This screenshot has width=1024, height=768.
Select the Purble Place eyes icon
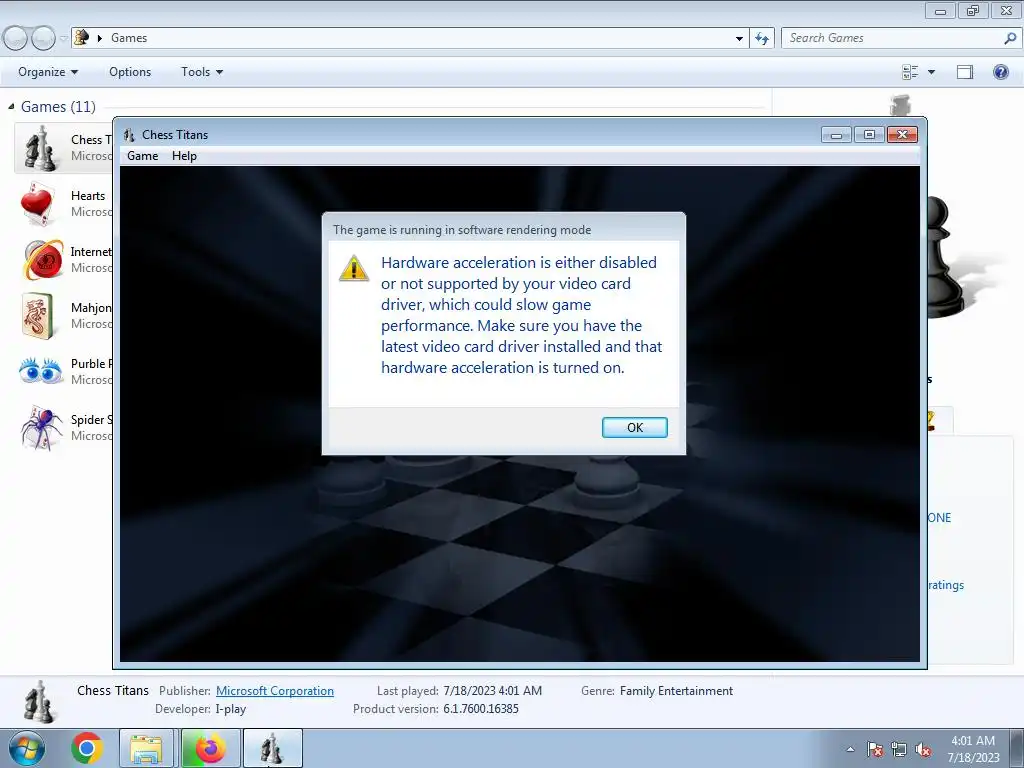[40, 371]
